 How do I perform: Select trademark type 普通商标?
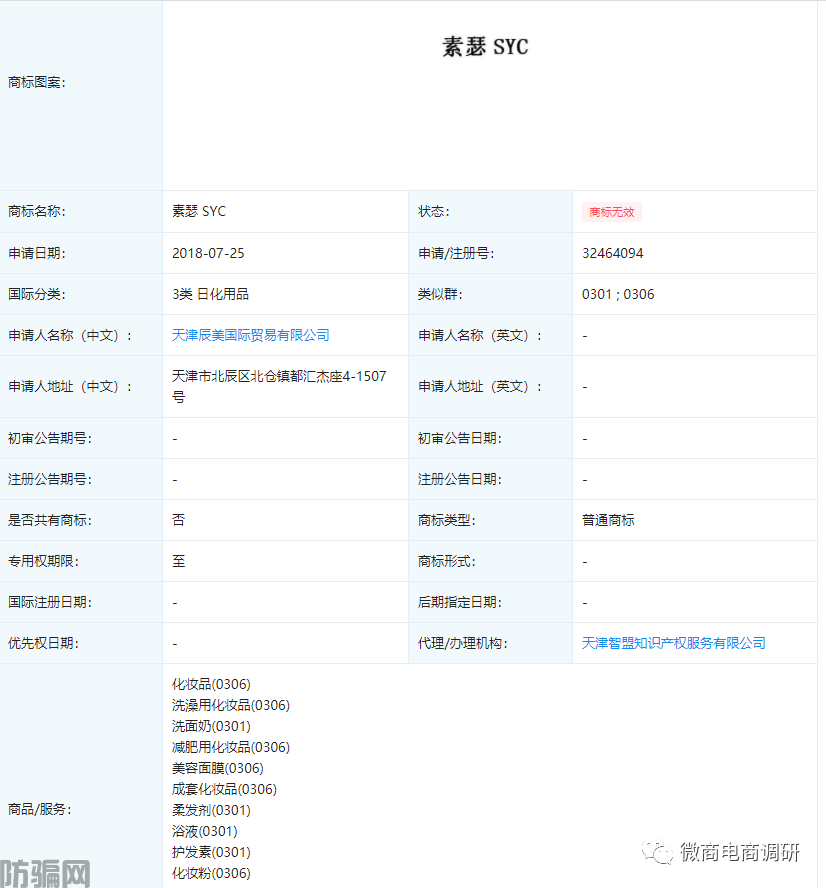click(x=608, y=520)
